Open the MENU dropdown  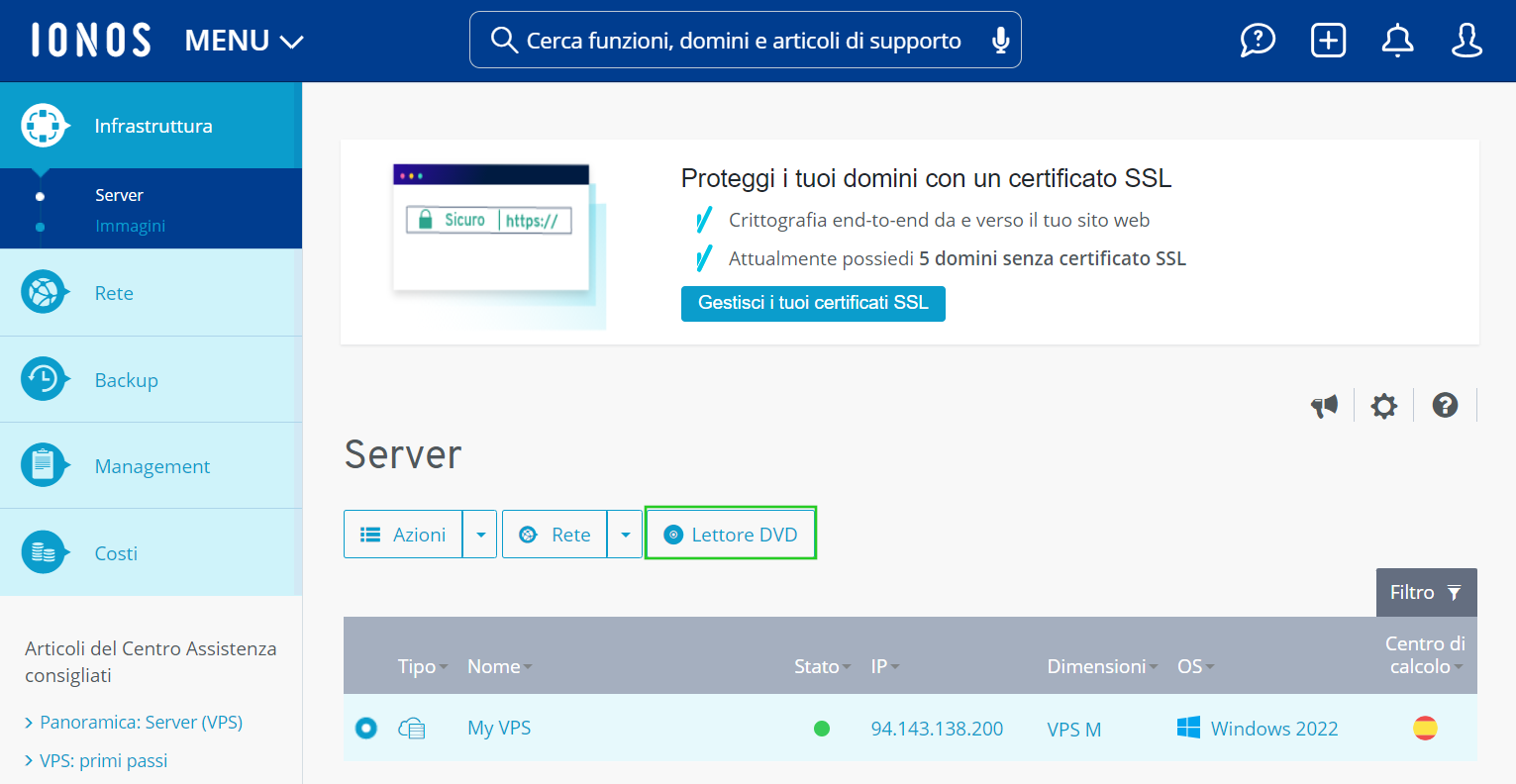click(x=244, y=41)
